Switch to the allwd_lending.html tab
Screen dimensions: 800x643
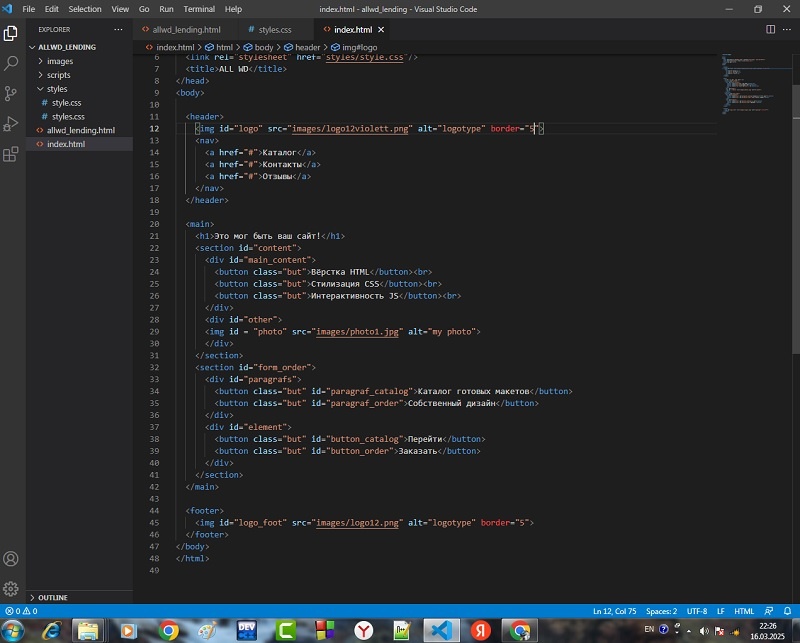187,30
